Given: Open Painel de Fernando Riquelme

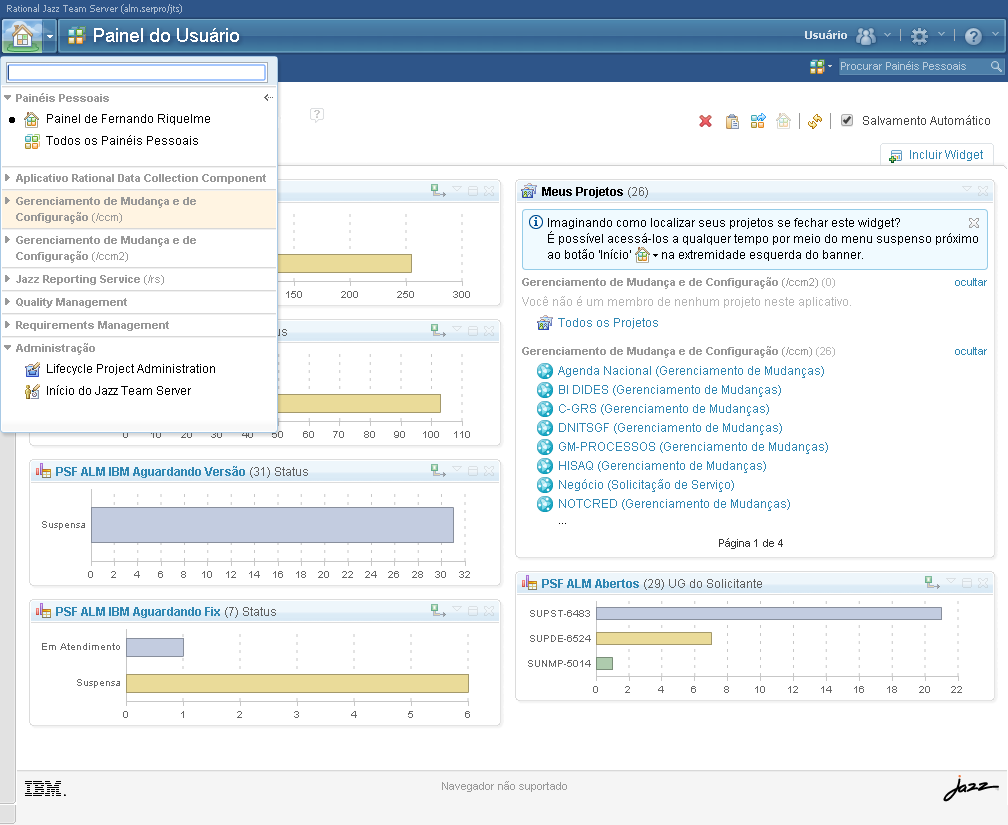Looking at the screenshot, I should pyautogui.click(x=128, y=119).
